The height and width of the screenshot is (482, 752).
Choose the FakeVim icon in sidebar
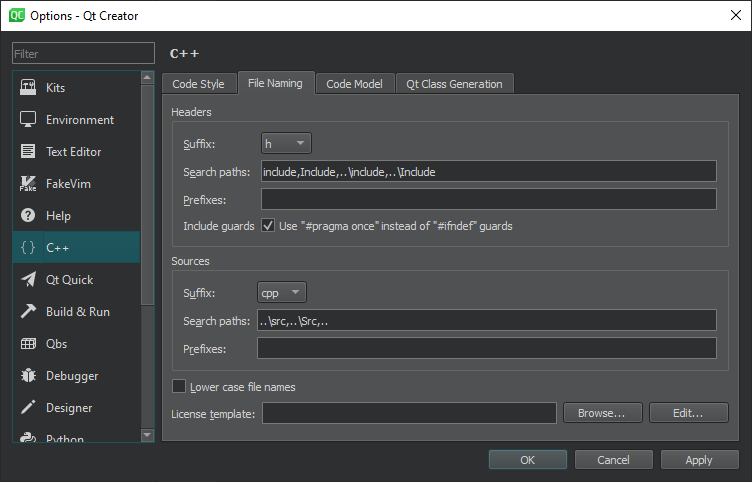coord(28,184)
